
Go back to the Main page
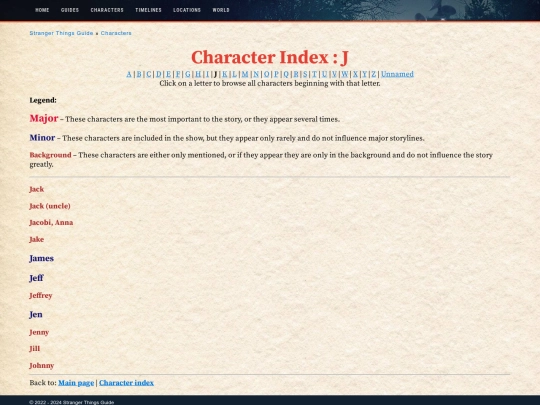(x=76, y=383)
